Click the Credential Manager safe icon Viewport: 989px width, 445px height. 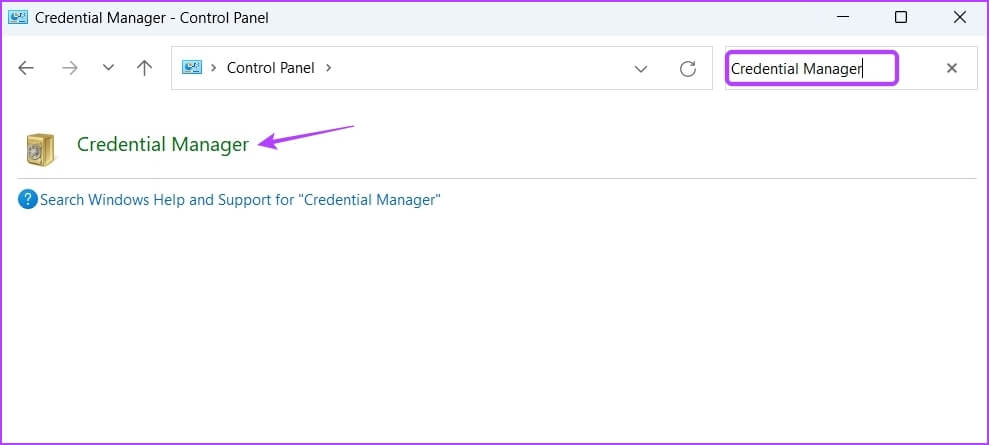(x=41, y=149)
